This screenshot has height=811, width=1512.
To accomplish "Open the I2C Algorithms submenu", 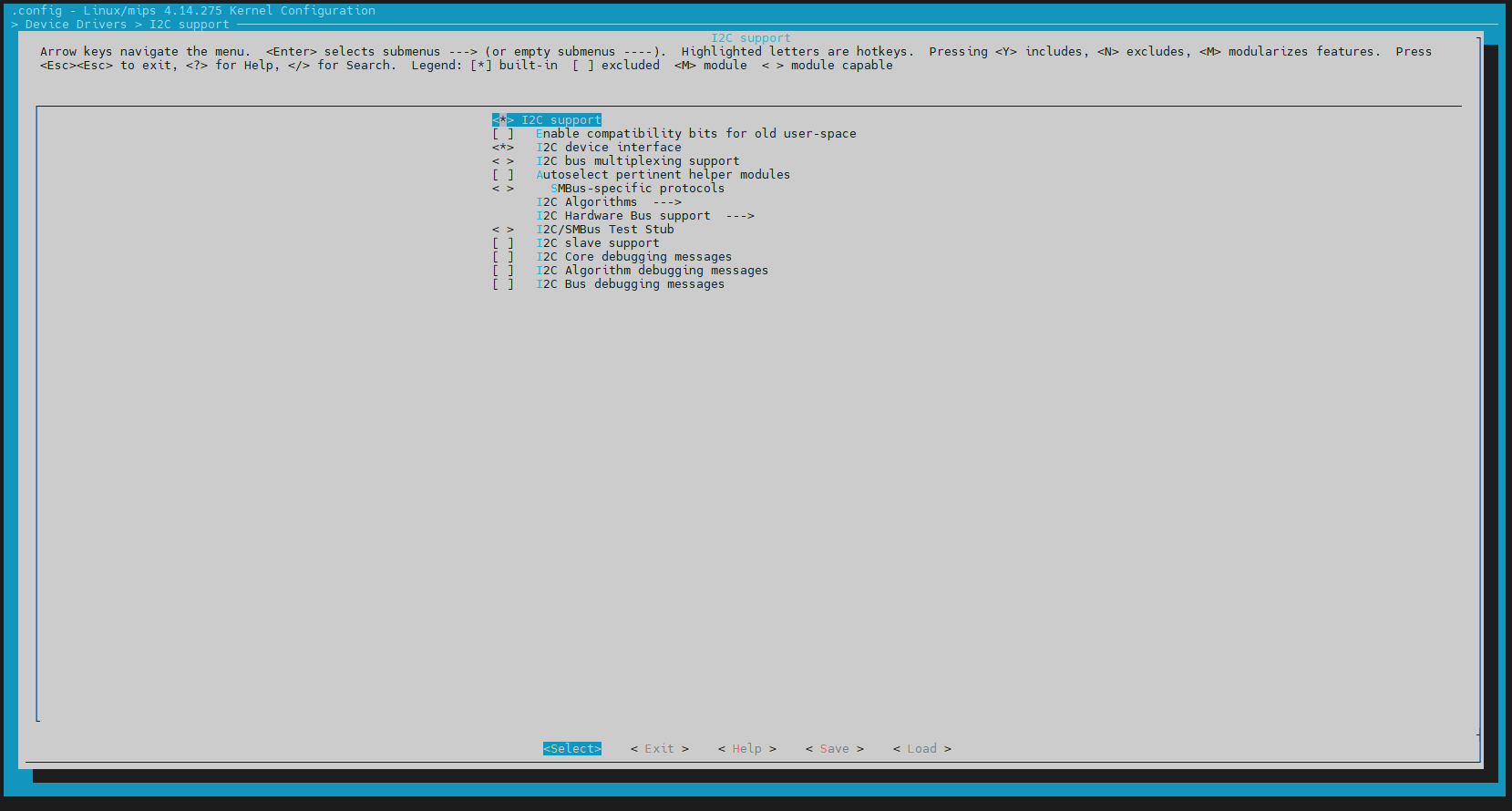I will pos(587,202).
